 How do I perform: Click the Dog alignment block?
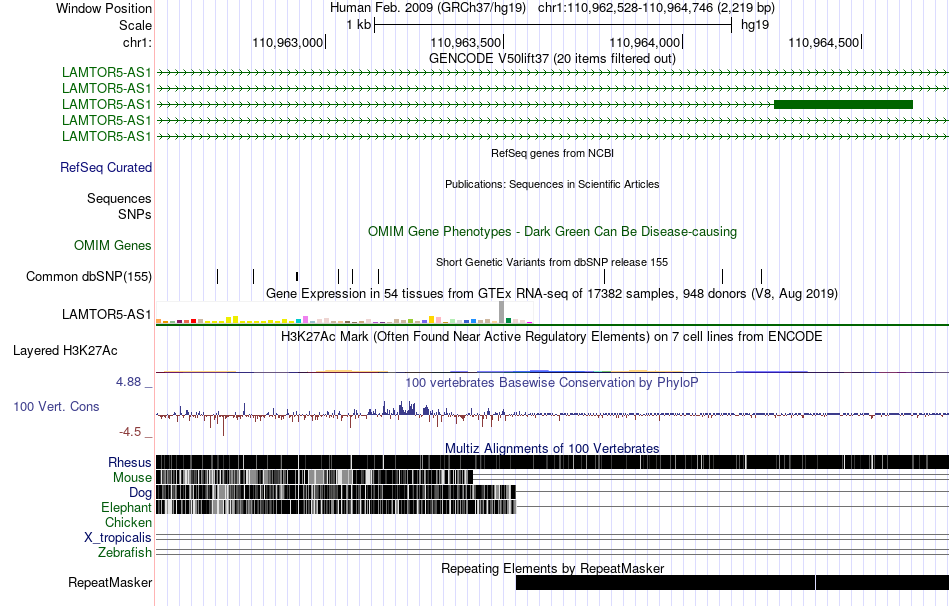(x=336, y=491)
